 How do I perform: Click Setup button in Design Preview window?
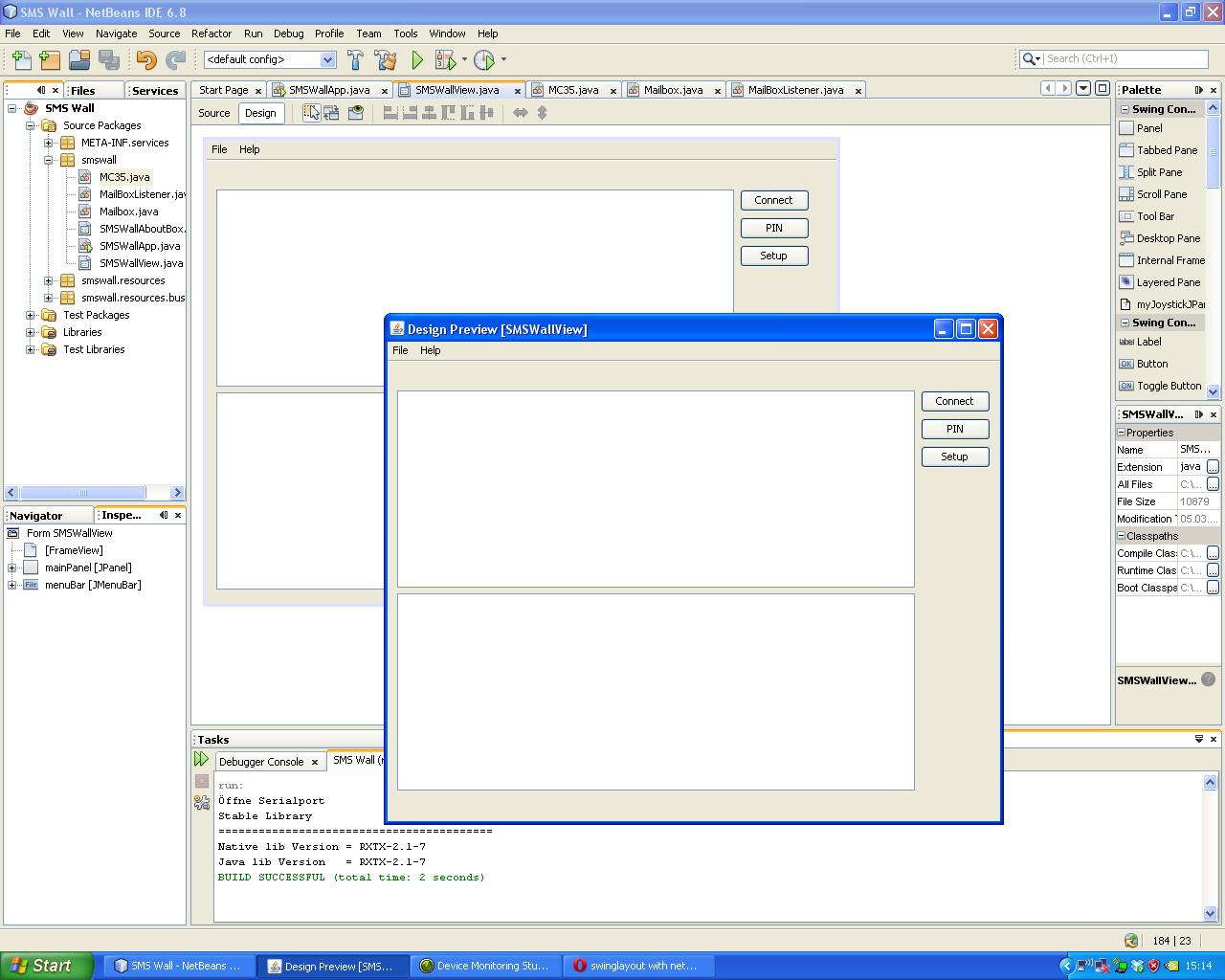(x=955, y=457)
